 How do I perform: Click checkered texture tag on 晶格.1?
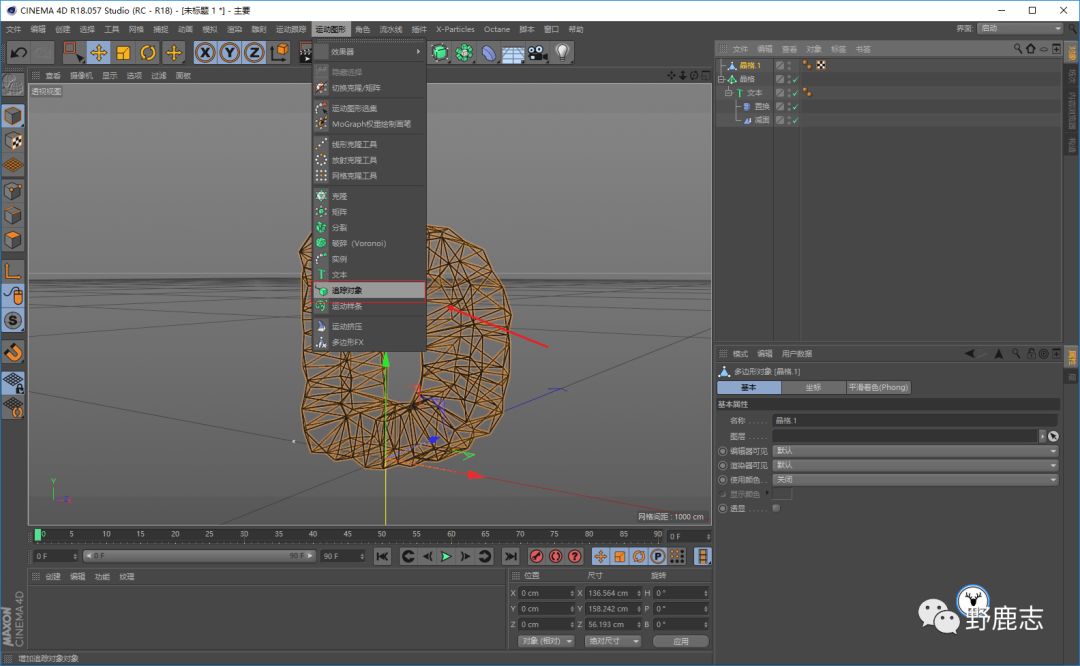tap(821, 65)
